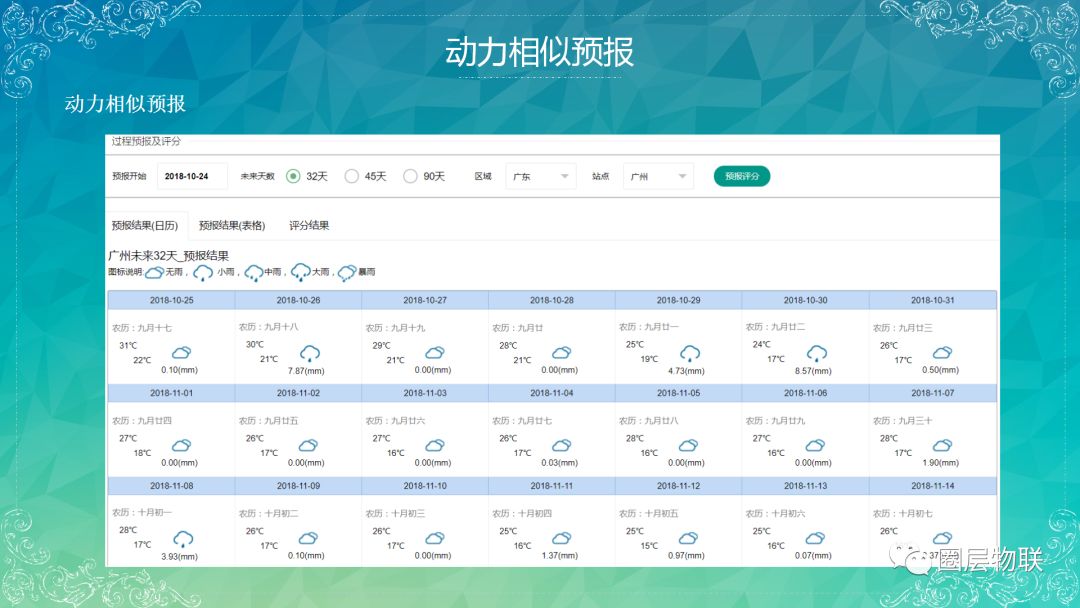The width and height of the screenshot is (1080, 608).
Task: Switch to the 预报结果(日历) tab
Action: pos(145,225)
